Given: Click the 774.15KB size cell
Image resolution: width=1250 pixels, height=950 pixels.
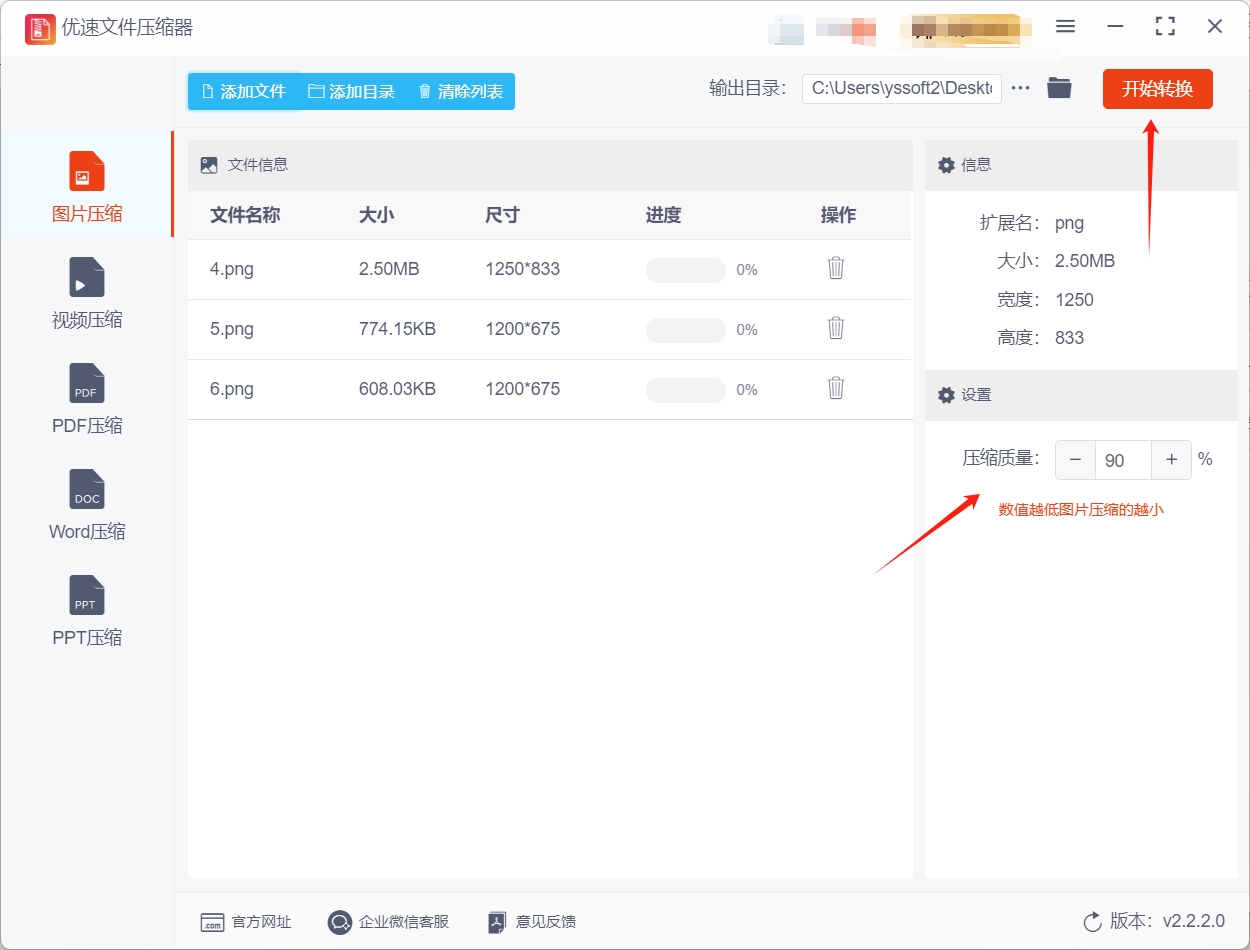Looking at the screenshot, I should pos(397,329).
